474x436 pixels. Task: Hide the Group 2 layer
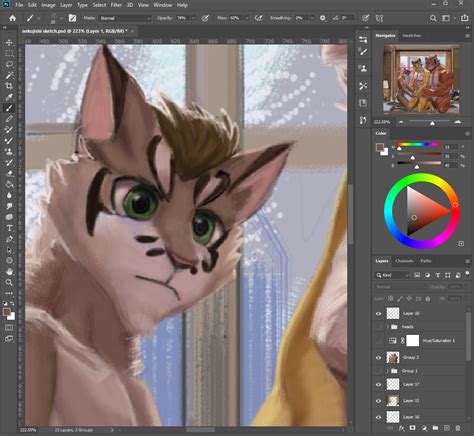point(378,358)
